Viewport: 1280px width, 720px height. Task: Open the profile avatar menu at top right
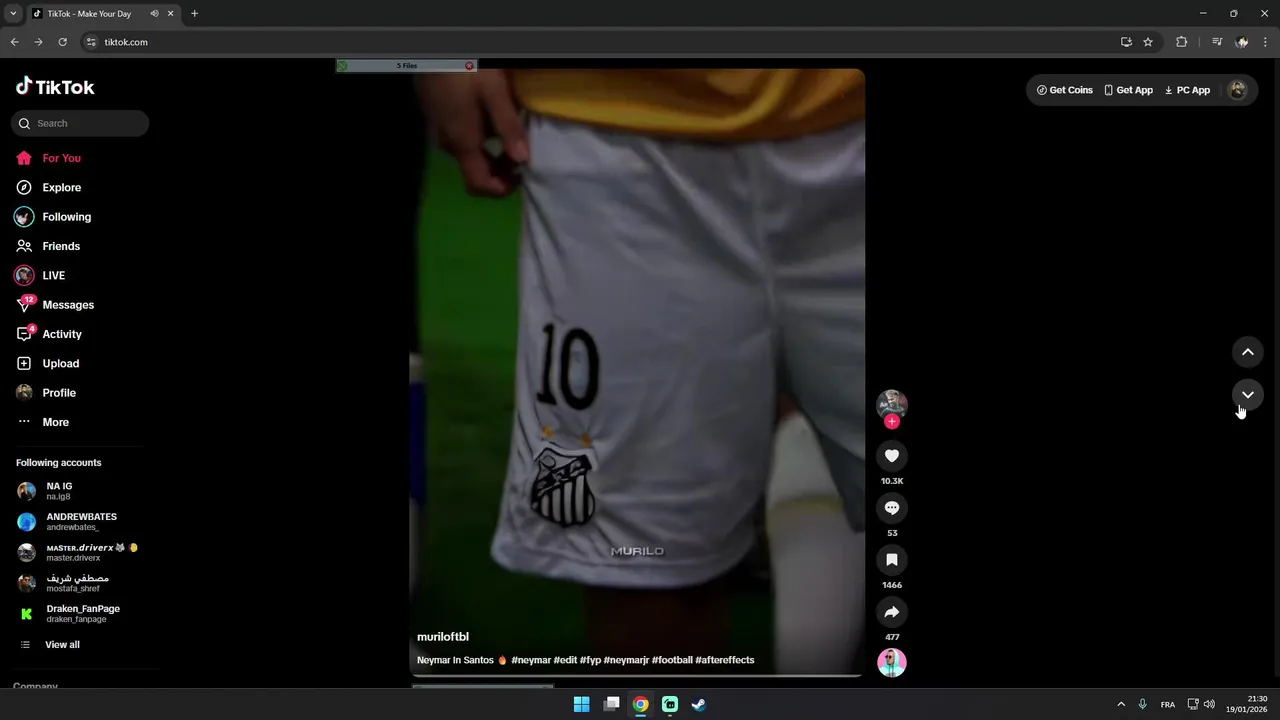[1238, 90]
